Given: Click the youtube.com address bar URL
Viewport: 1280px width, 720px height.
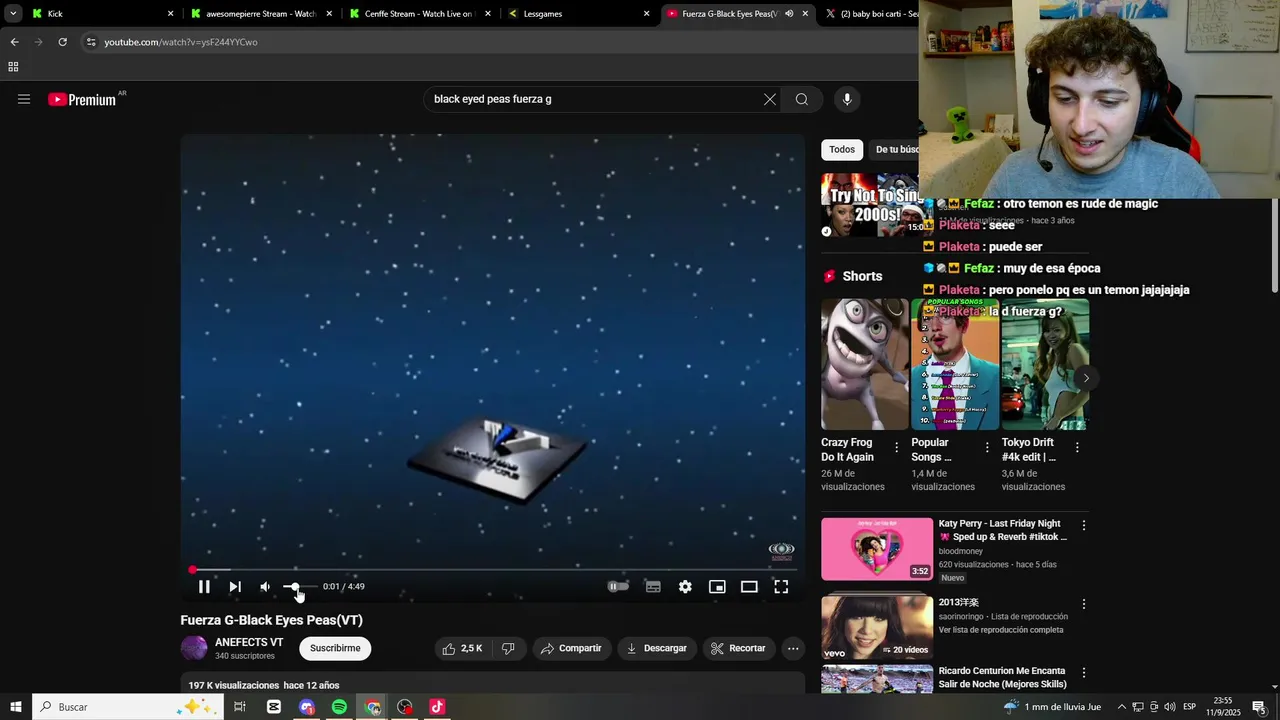Looking at the screenshot, I should click(181, 42).
